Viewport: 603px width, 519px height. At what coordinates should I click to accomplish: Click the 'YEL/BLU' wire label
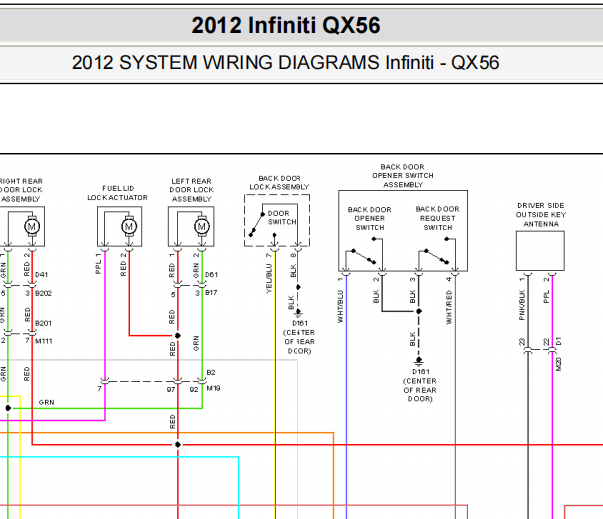269,278
